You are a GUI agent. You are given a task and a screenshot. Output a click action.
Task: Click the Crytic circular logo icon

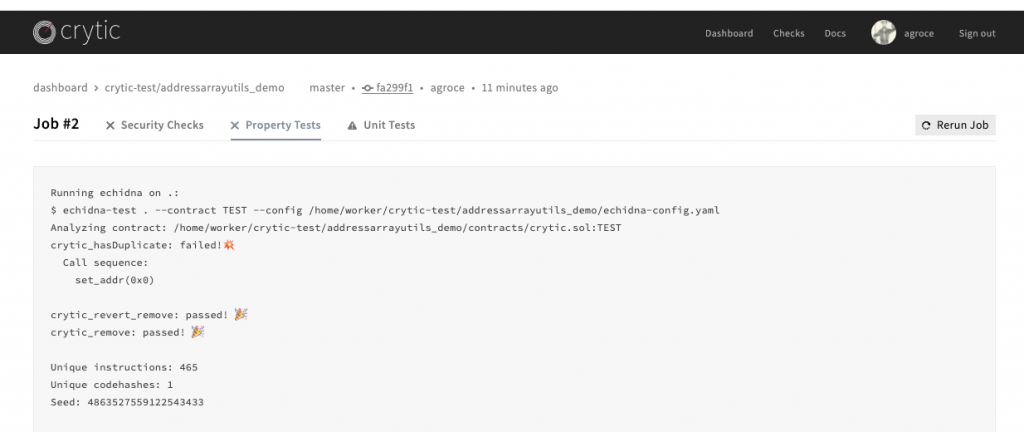point(44,33)
